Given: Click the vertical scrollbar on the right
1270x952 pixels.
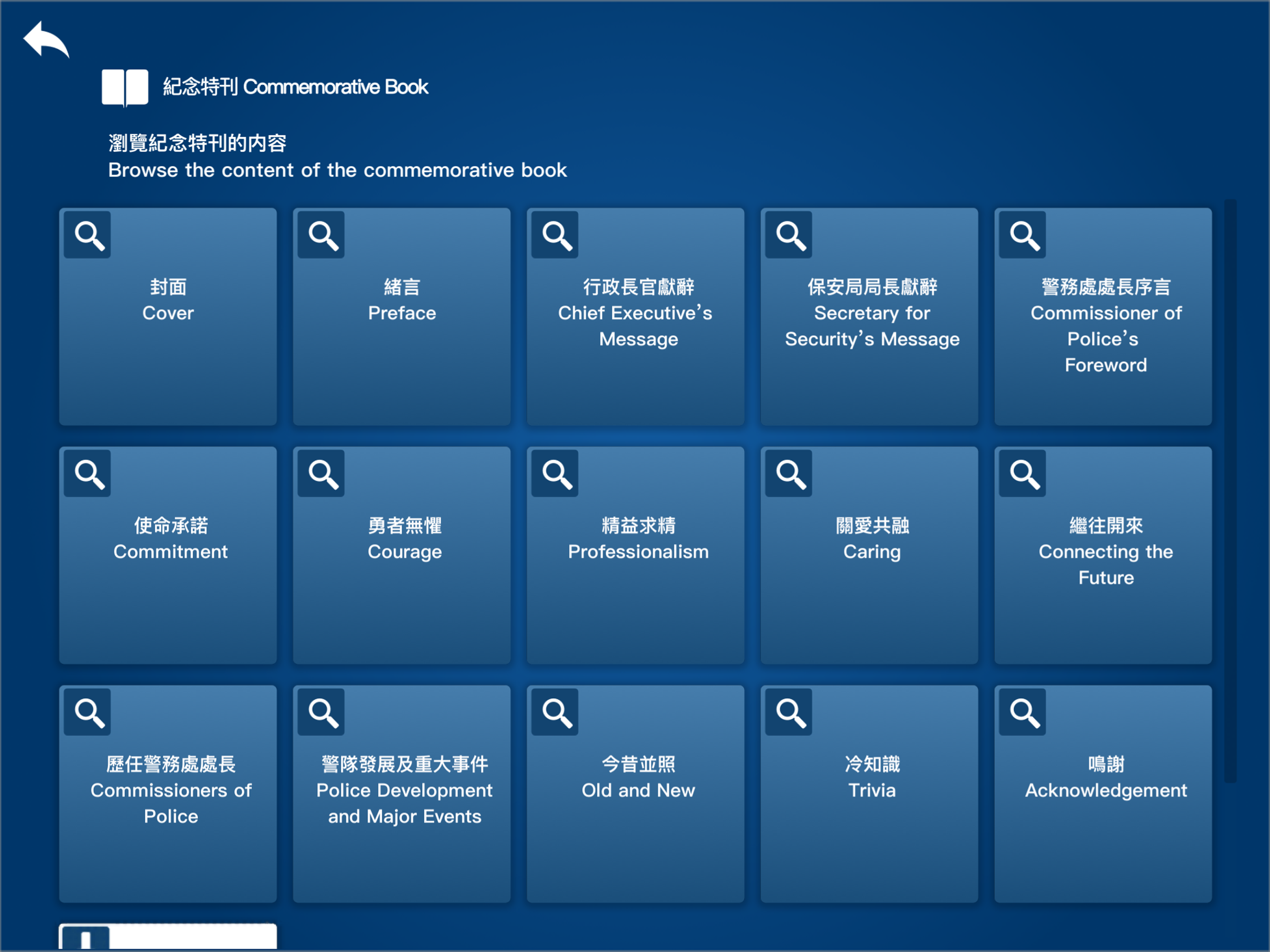Looking at the screenshot, I should pyautogui.click(x=1230, y=491).
